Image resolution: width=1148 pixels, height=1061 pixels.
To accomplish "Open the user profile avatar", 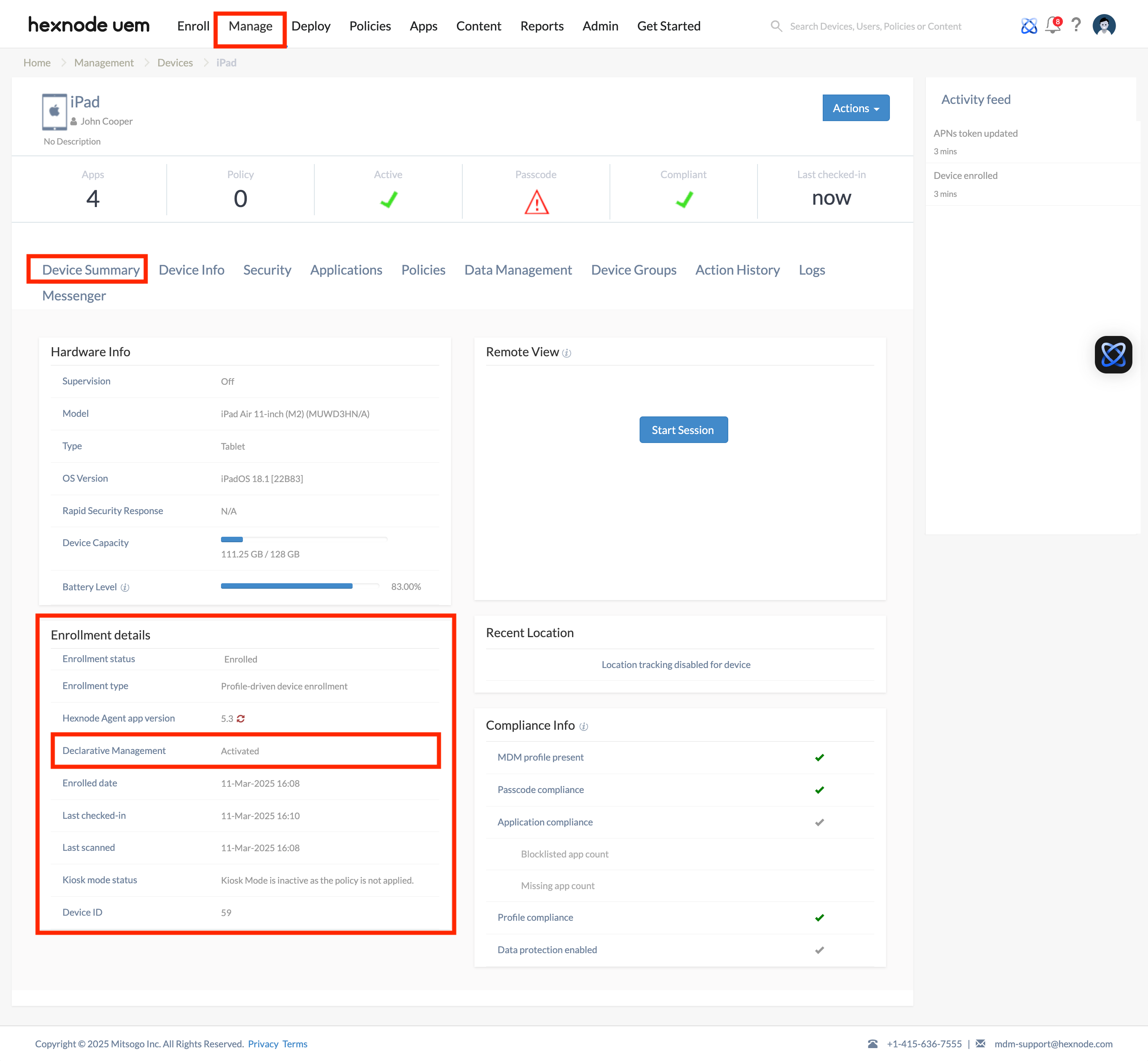I will coord(1104,25).
